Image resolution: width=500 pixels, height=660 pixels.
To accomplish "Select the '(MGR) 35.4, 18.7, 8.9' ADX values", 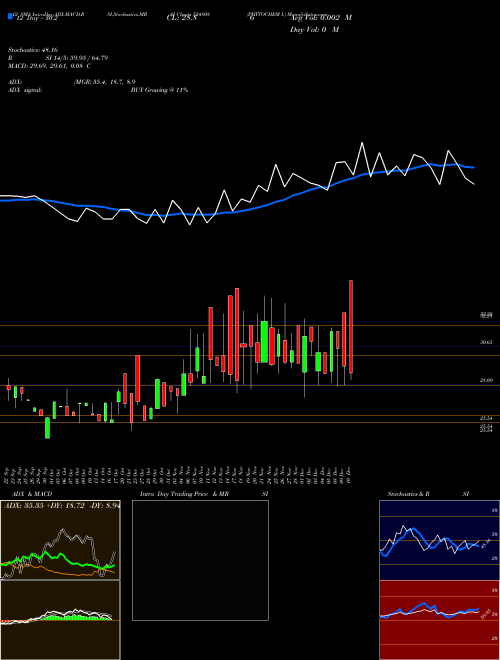I will click(x=104, y=82).
